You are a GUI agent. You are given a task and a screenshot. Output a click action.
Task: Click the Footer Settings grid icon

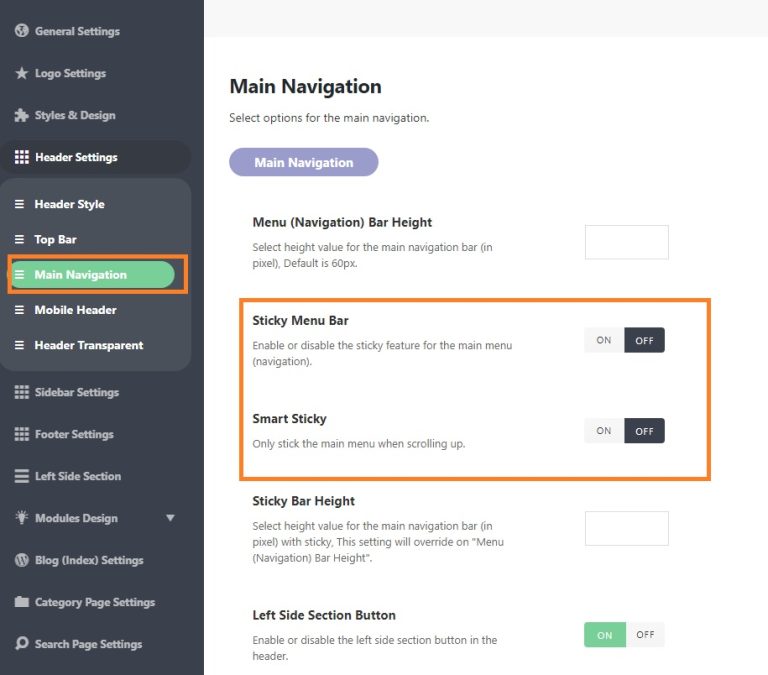(22, 434)
